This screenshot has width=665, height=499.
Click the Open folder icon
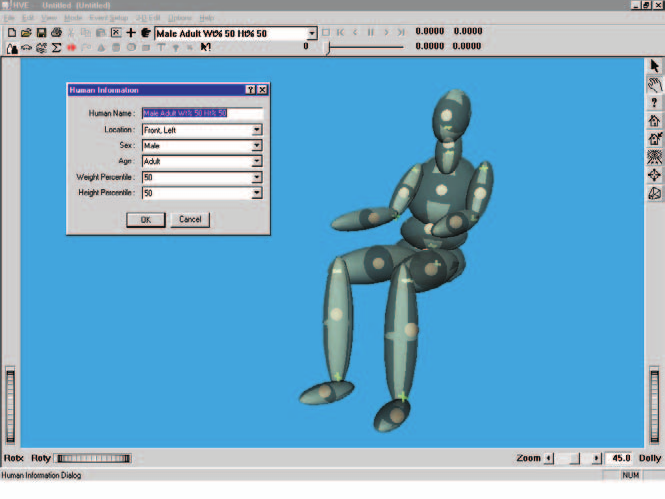(26, 33)
